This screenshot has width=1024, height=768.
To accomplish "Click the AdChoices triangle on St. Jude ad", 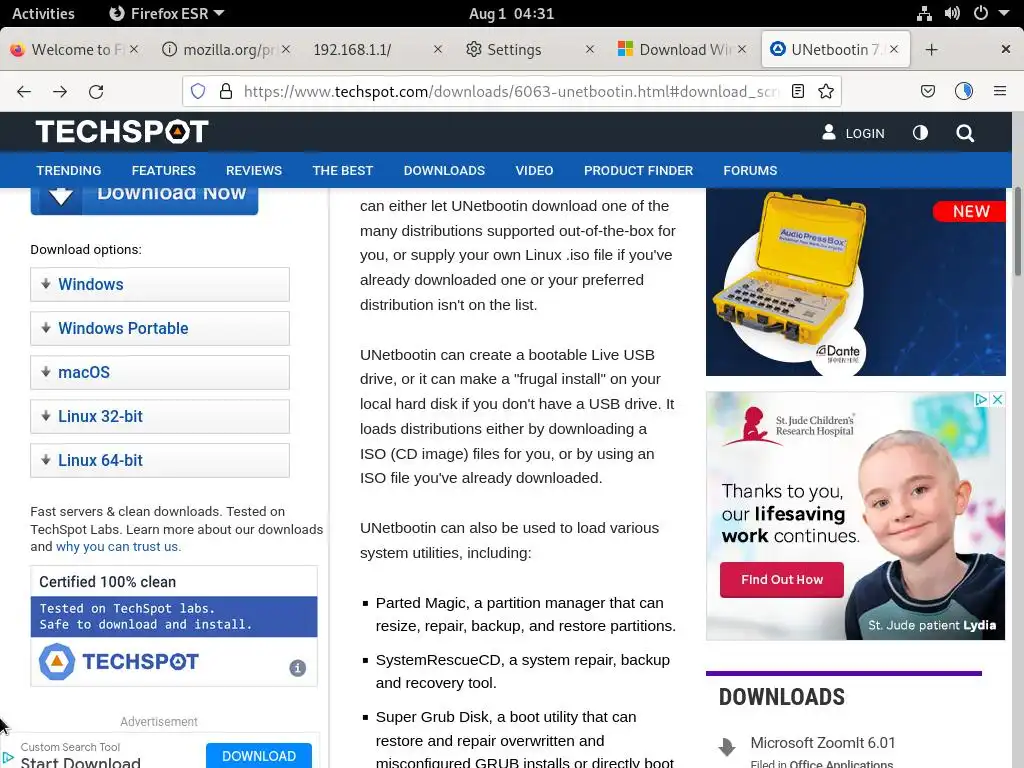I will pyautogui.click(x=981, y=400).
